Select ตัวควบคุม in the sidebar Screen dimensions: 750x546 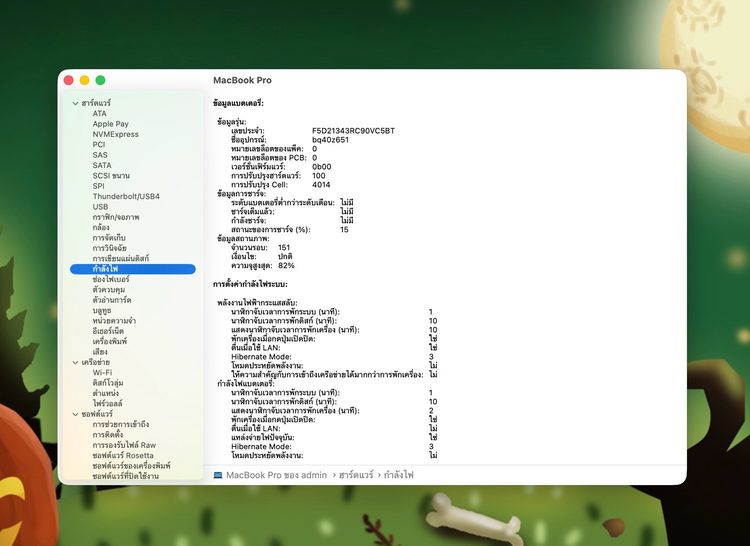(x=109, y=290)
